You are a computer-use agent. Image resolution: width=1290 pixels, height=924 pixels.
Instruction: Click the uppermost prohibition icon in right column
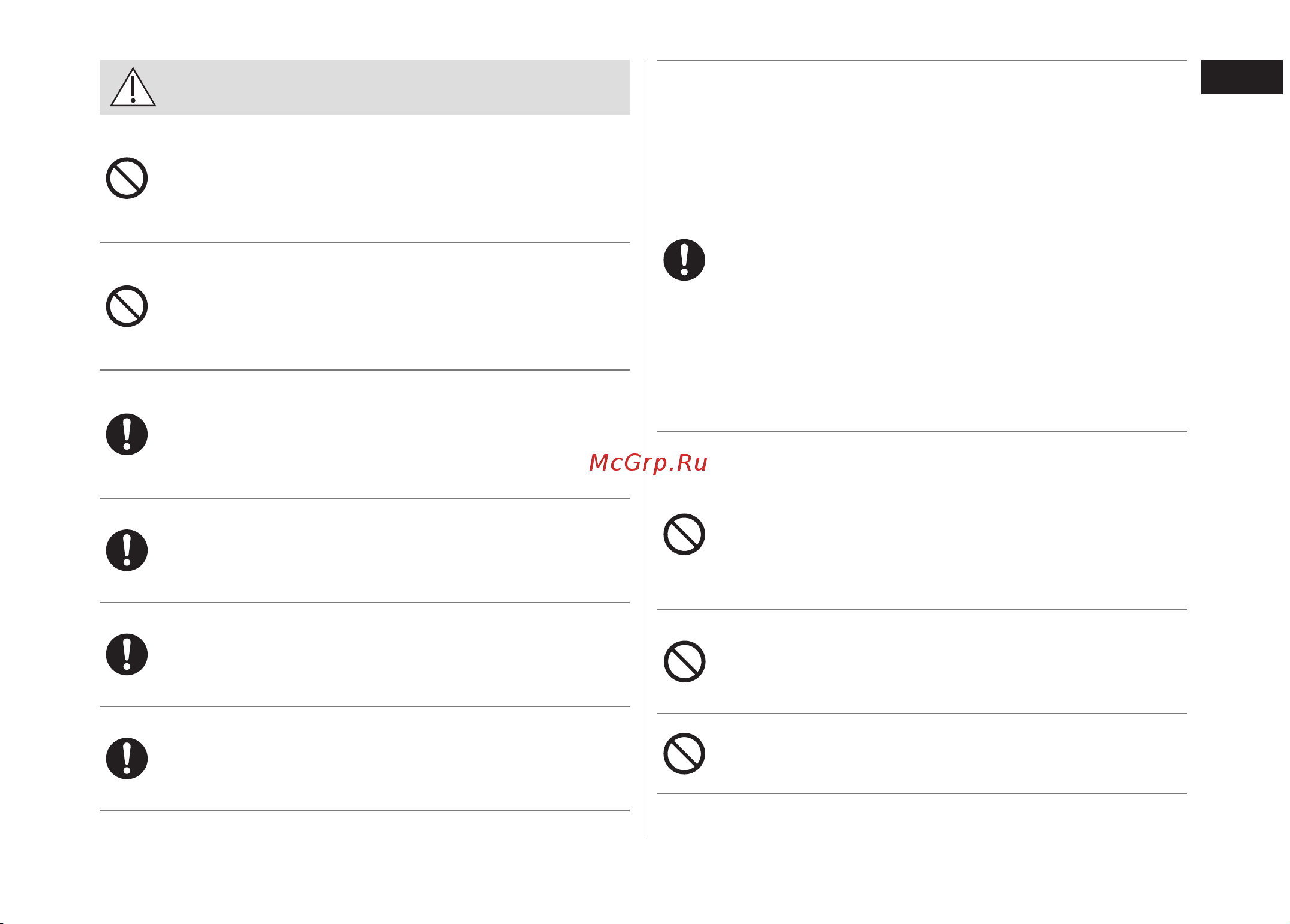[684, 534]
